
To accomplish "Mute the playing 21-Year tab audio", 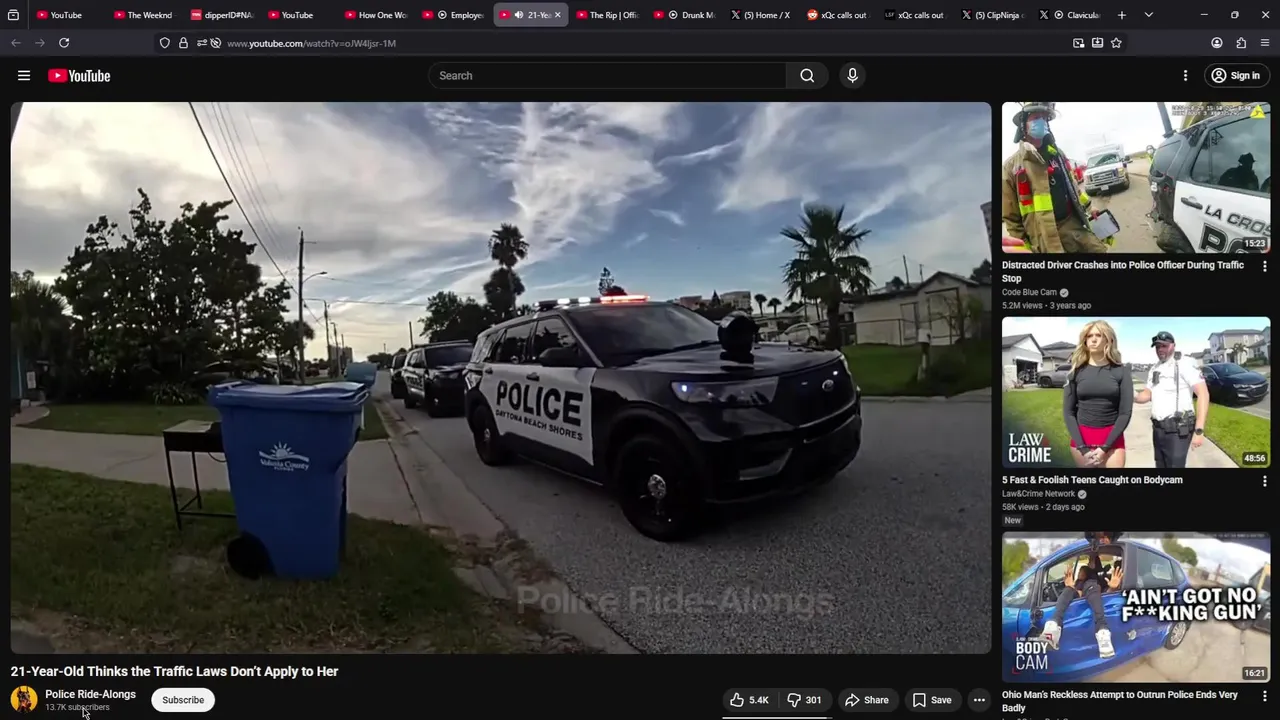I will pos(518,15).
